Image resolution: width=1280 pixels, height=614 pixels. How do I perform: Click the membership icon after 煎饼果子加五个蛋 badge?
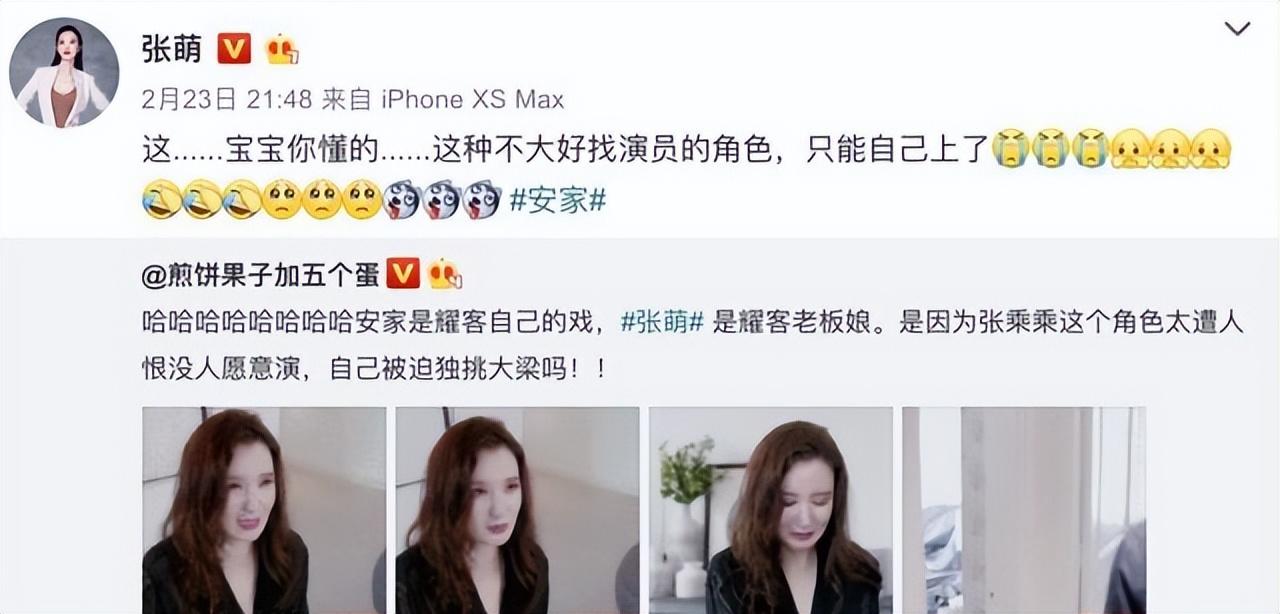443,273
